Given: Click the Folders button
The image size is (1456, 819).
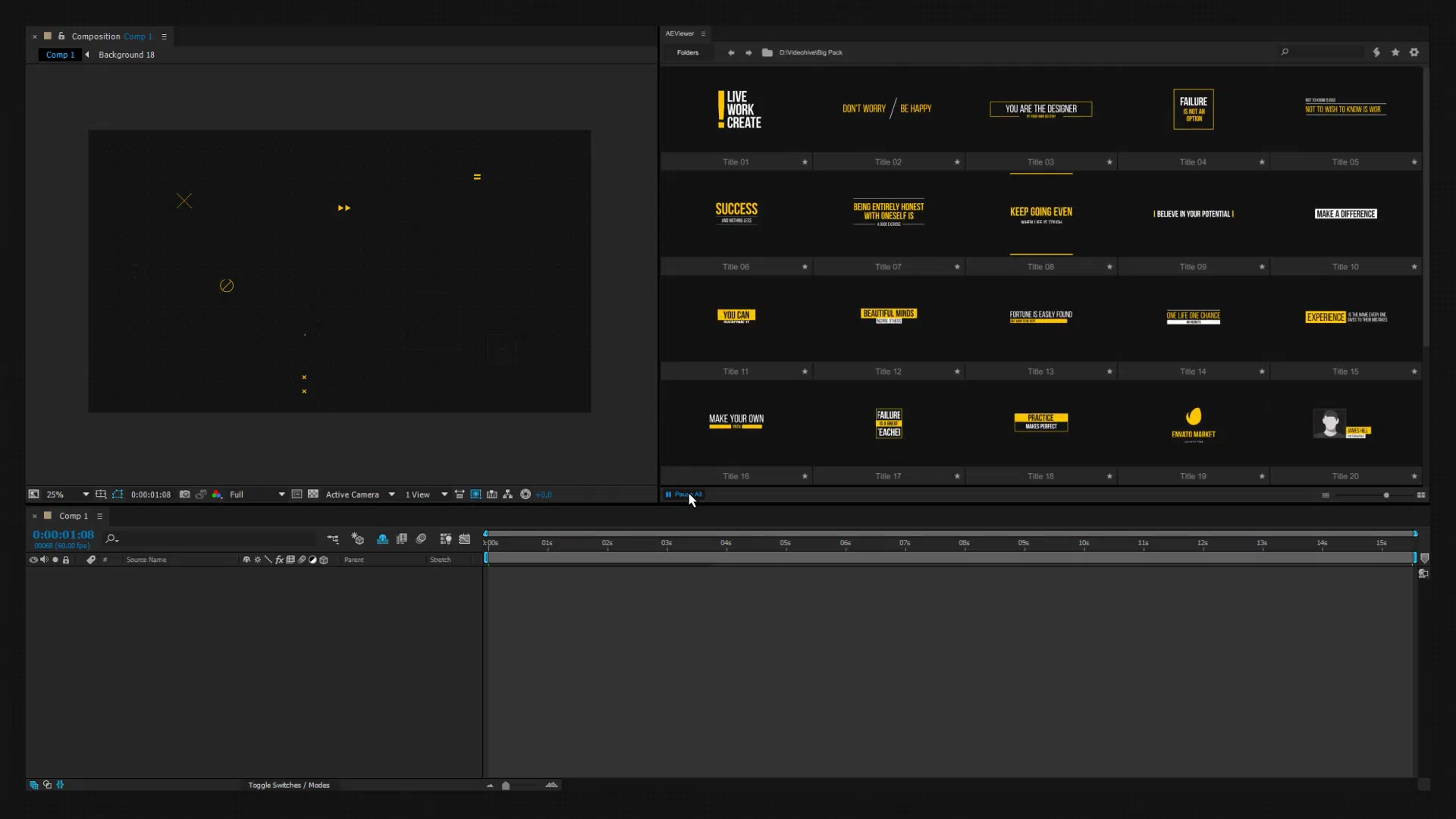Looking at the screenshot, I should click(x=688, y=52).
